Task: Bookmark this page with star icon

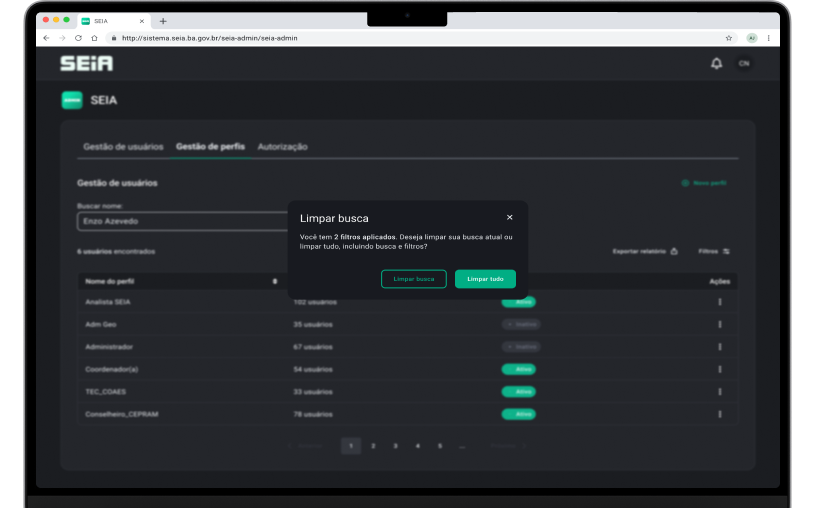Action: coord(729,38)
